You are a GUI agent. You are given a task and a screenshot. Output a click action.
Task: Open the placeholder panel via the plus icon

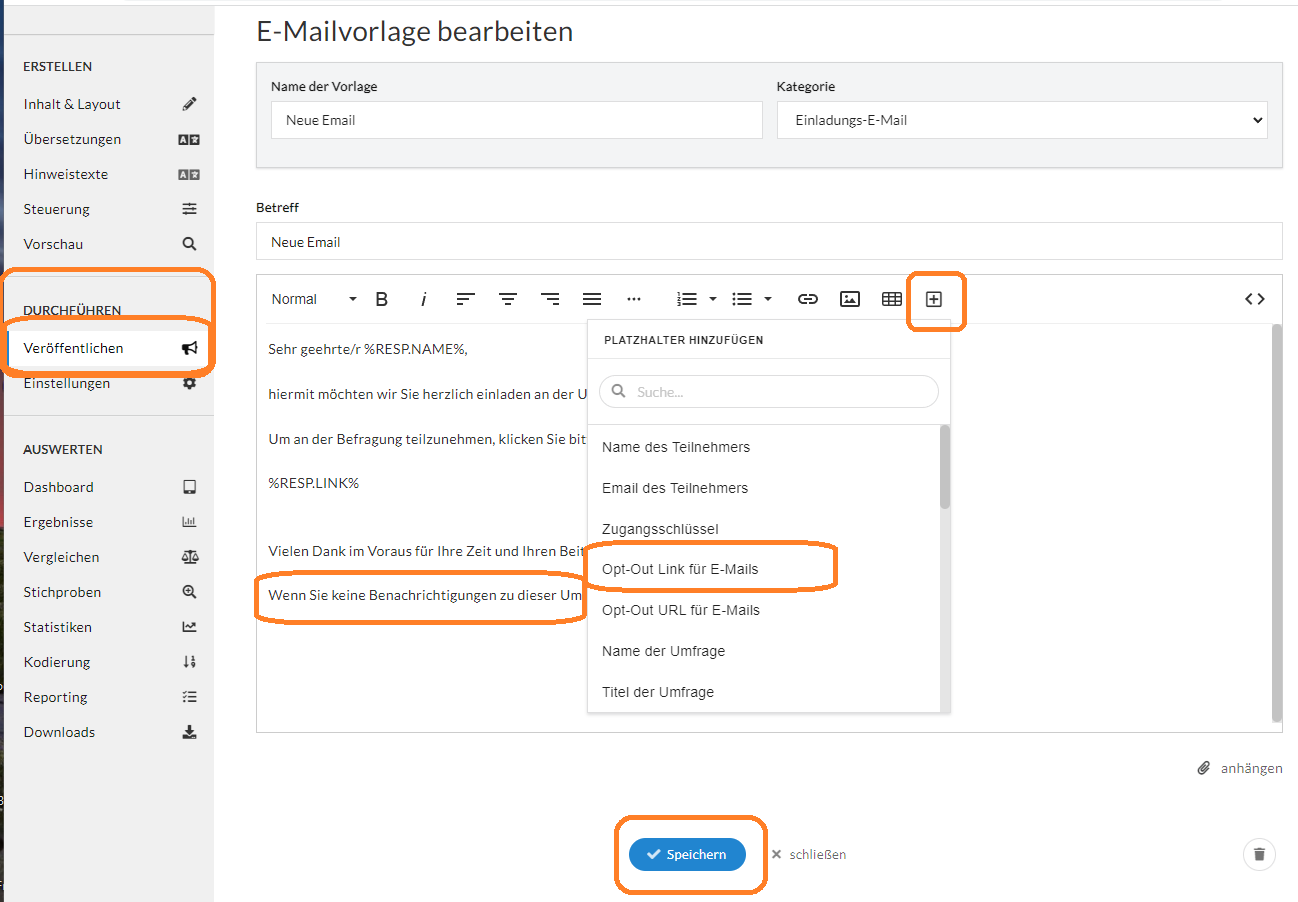coord(936,298)
